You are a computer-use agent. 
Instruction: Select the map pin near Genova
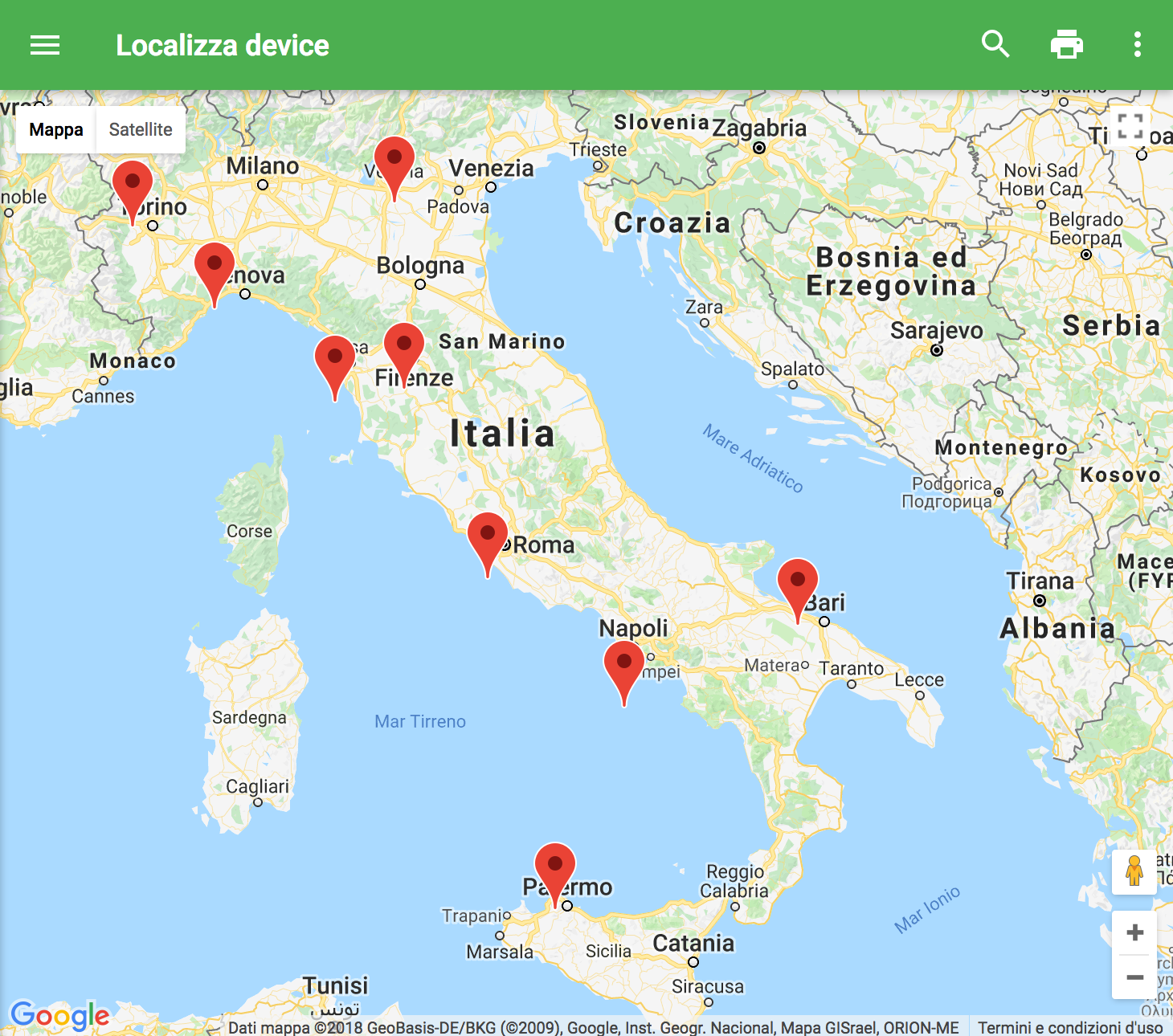(x=215, y=267)
